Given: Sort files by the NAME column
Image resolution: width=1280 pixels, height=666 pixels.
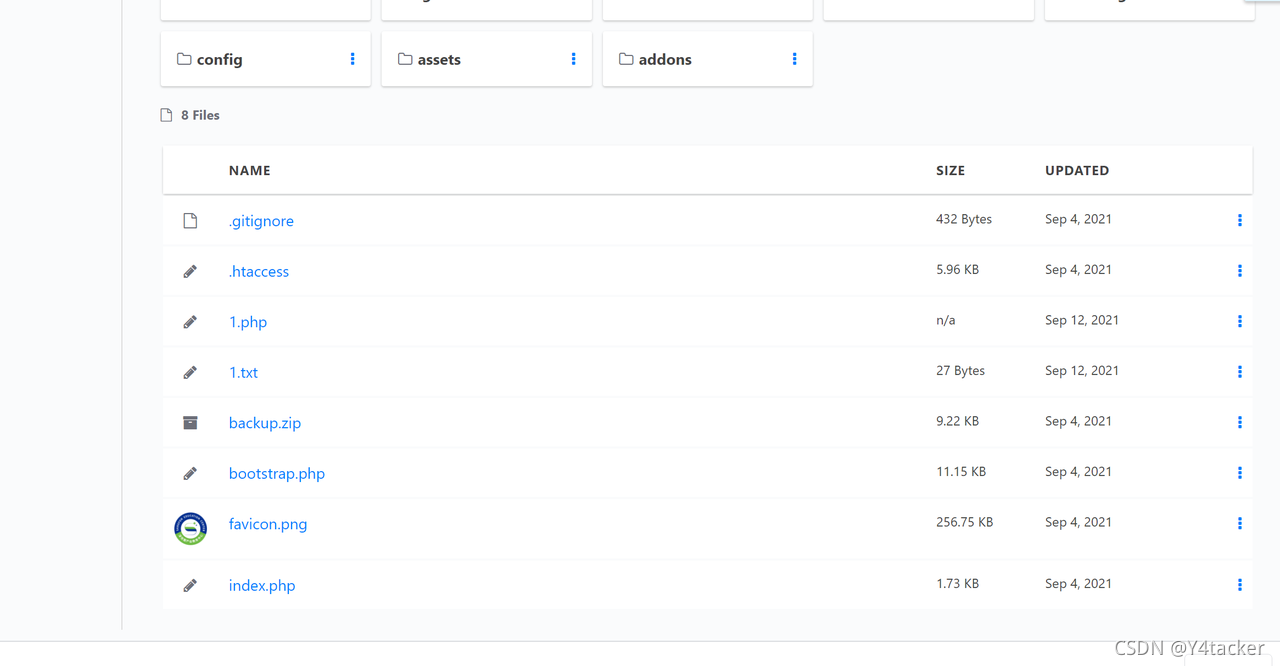Looking at the screenshot, I should coord(250,170).
